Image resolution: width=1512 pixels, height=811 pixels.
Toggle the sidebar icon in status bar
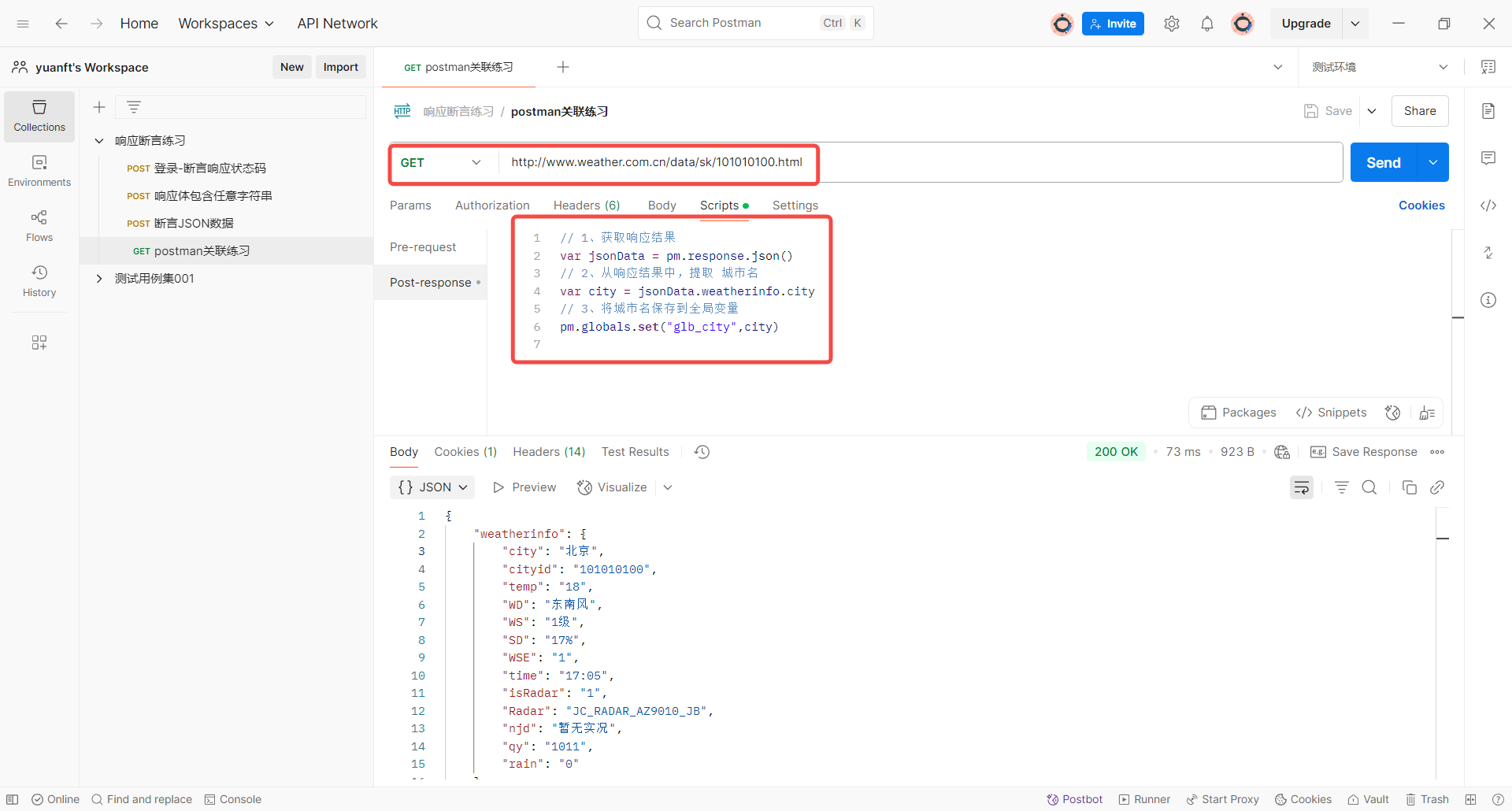(13, 799)
